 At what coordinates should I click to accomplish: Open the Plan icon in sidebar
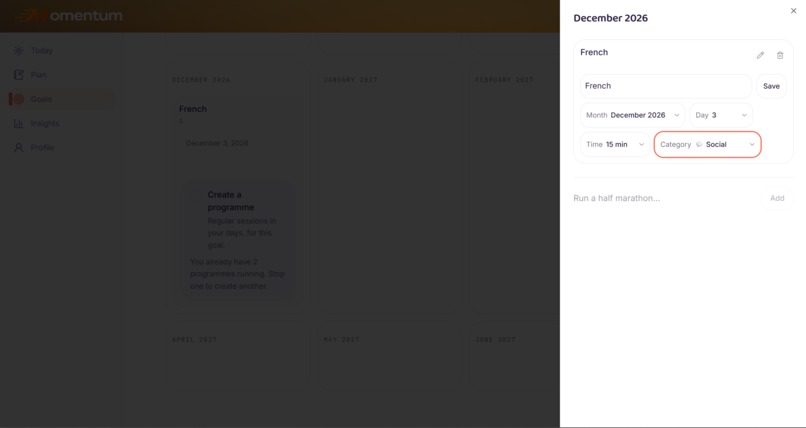pos(19,75)
